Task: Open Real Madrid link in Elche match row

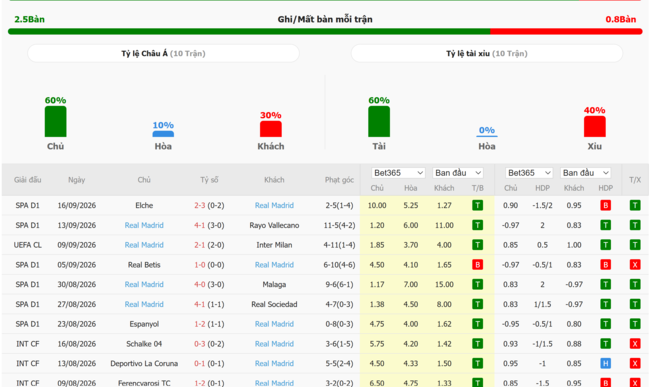Action: 274,205
